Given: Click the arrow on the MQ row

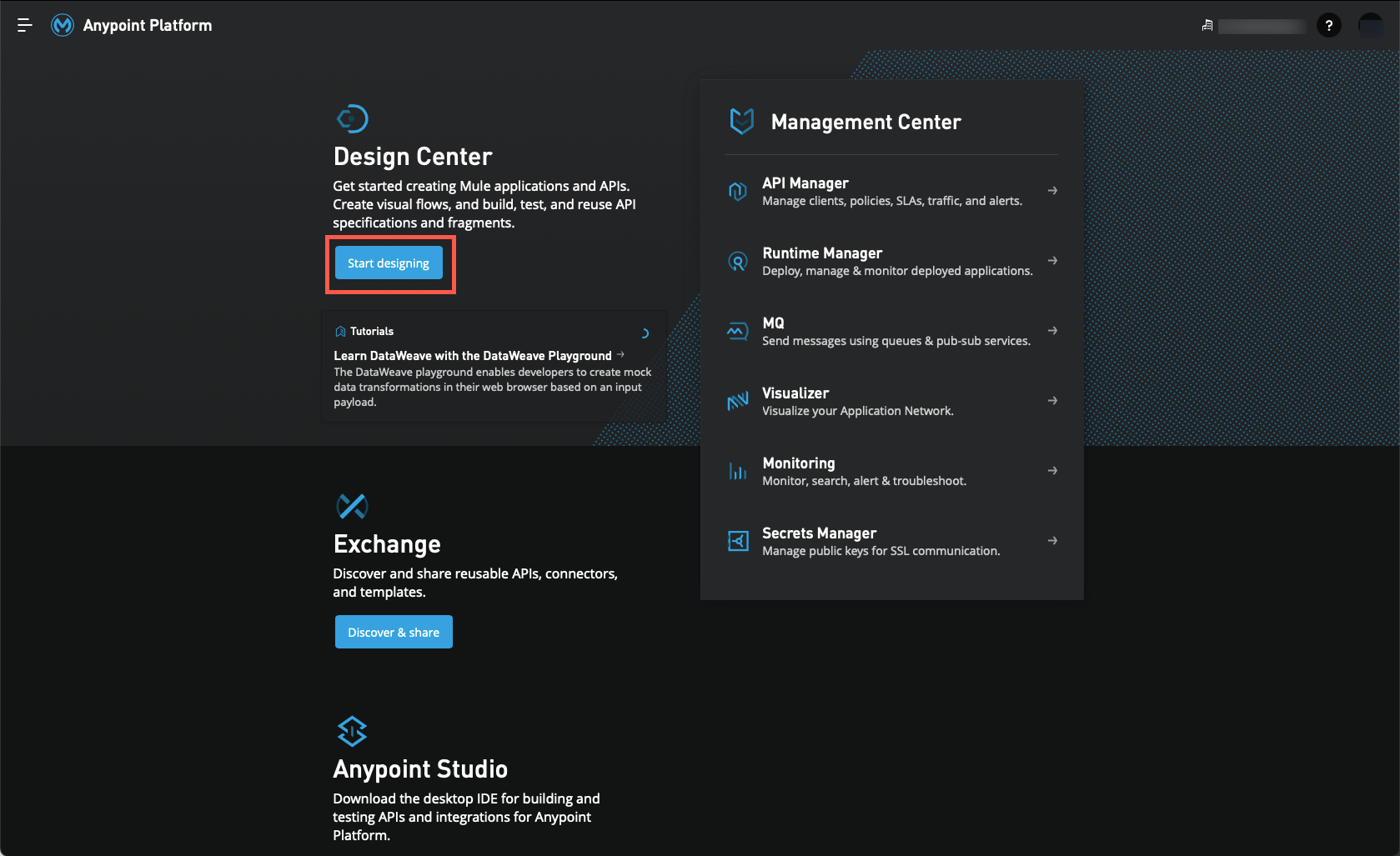Looking at the screenshot, I should [1052, 331].
